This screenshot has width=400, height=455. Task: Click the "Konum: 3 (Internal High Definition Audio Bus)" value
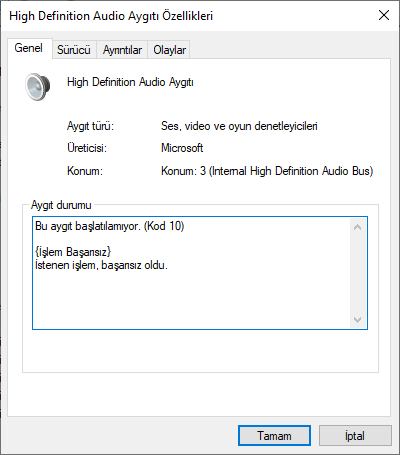tap(267, 171)
